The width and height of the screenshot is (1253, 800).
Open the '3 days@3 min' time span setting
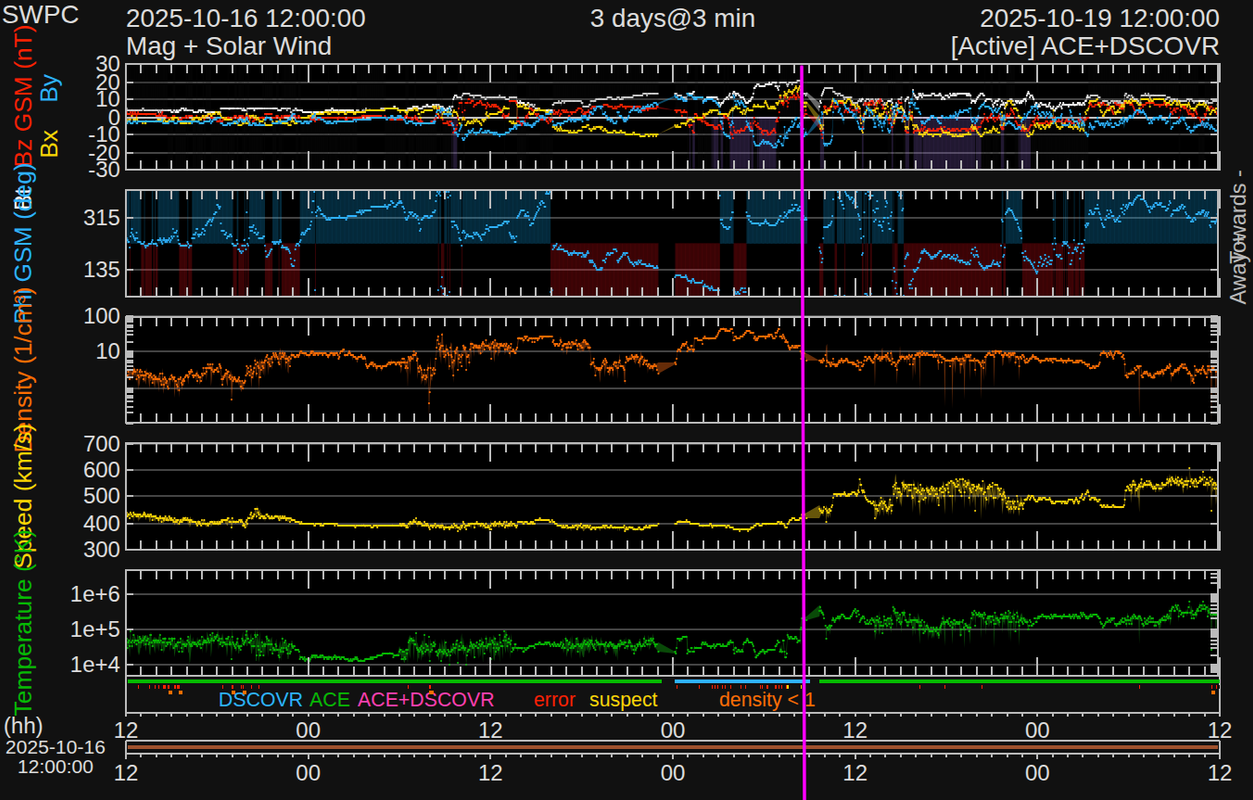click(672, 18)
